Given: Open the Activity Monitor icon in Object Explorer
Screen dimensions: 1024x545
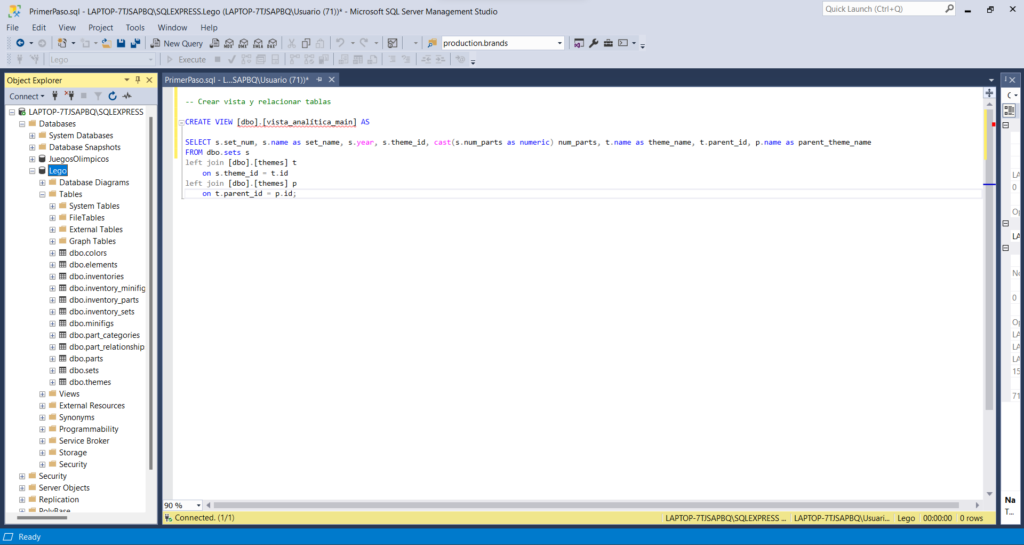Looking at the screenshot, I should click(127, 96).
